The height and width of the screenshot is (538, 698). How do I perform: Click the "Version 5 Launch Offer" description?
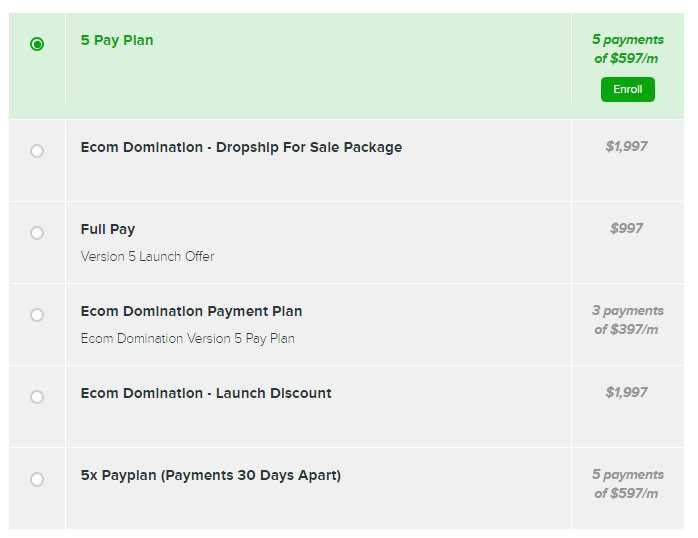coord(147,256)
